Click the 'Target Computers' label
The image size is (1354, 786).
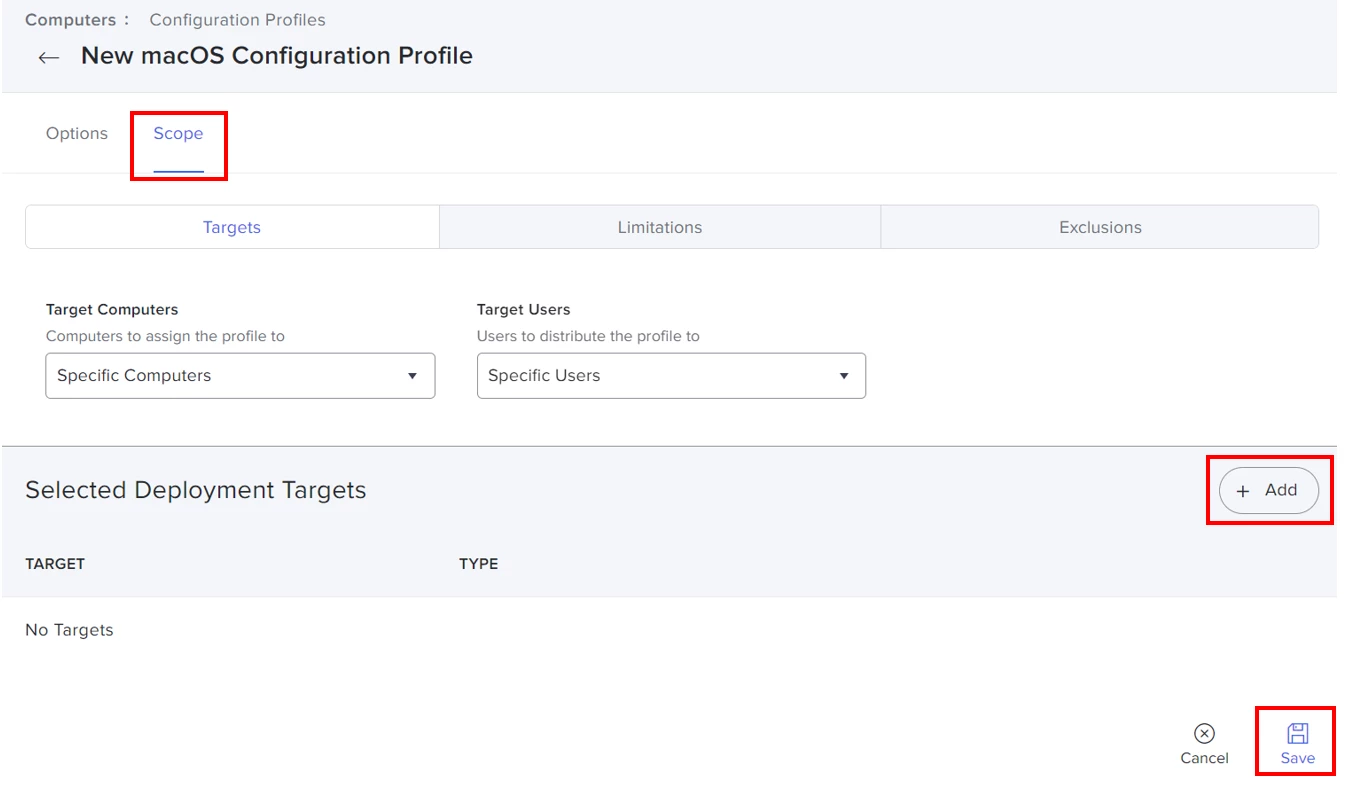point(112,310)
